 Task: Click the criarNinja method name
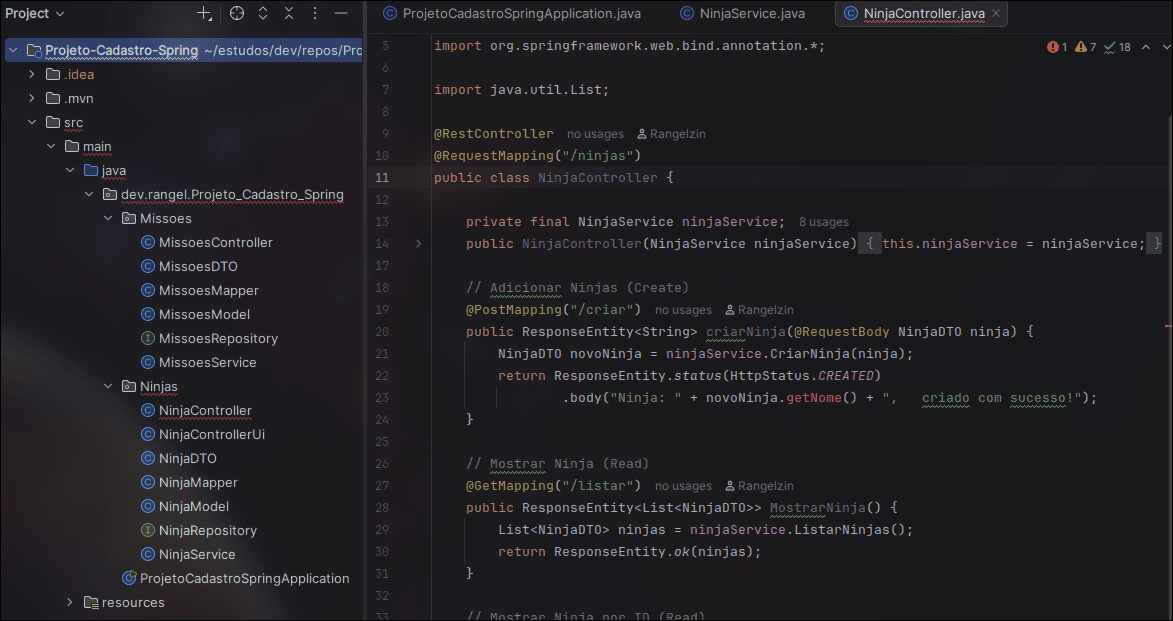tap(746, 331)
